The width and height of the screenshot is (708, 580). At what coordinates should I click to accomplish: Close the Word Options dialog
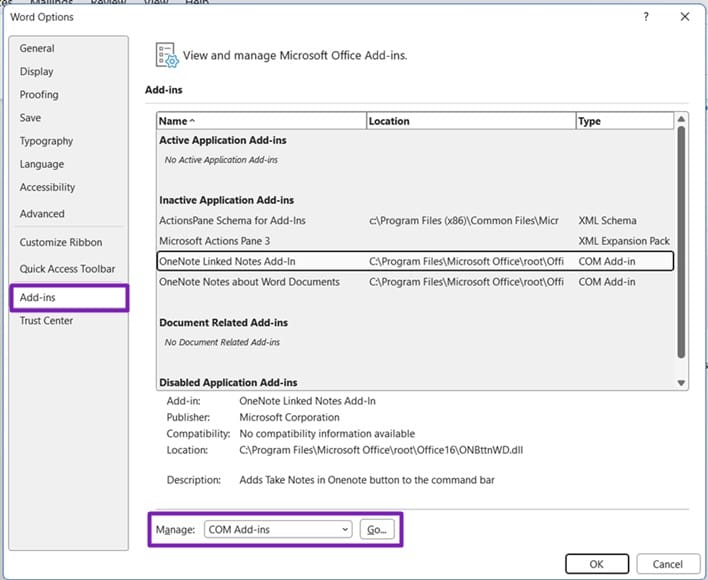(685, 17)
